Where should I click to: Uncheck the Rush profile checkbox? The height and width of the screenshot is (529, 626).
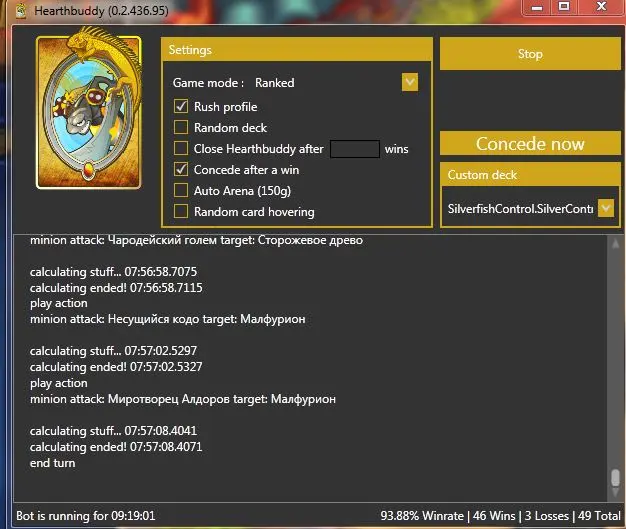[181, 106]
